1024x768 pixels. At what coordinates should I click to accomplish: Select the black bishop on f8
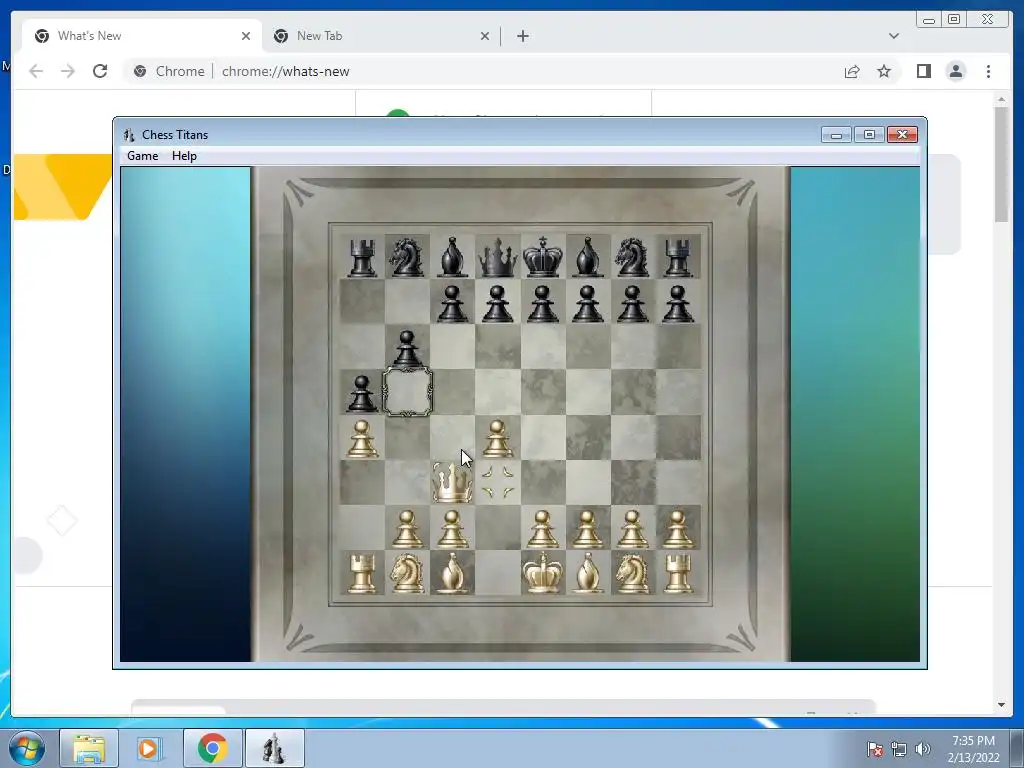coord(588,257)
